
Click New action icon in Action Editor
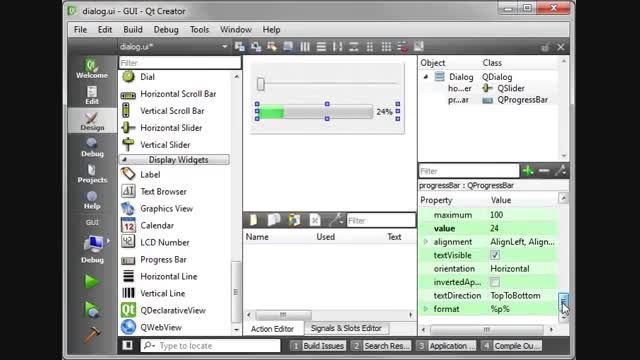(253, 220)
